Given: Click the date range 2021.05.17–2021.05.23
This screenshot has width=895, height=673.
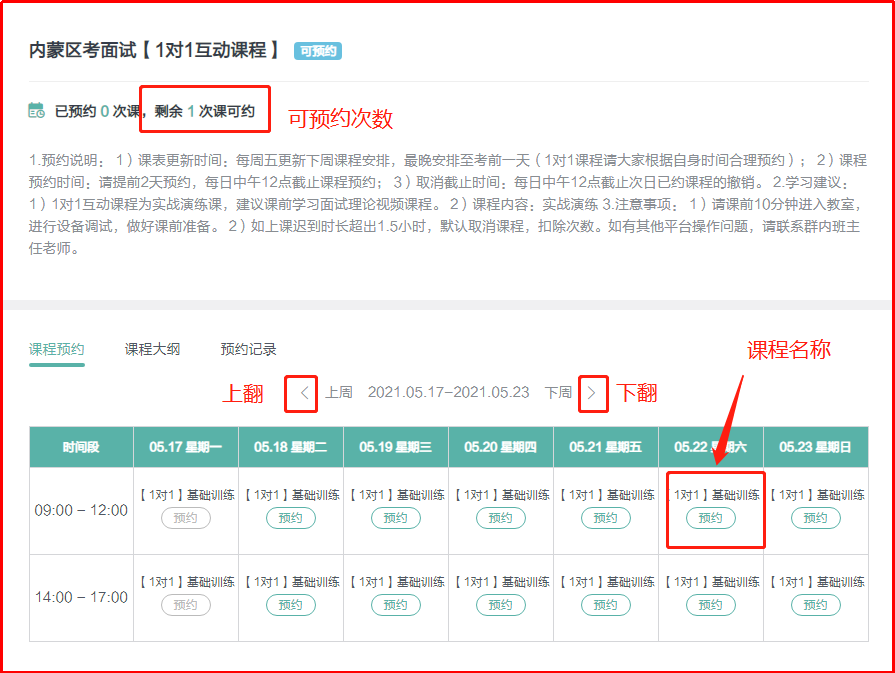Looking at the screenshot, I should pyautogui.click(x=448, y=393).
